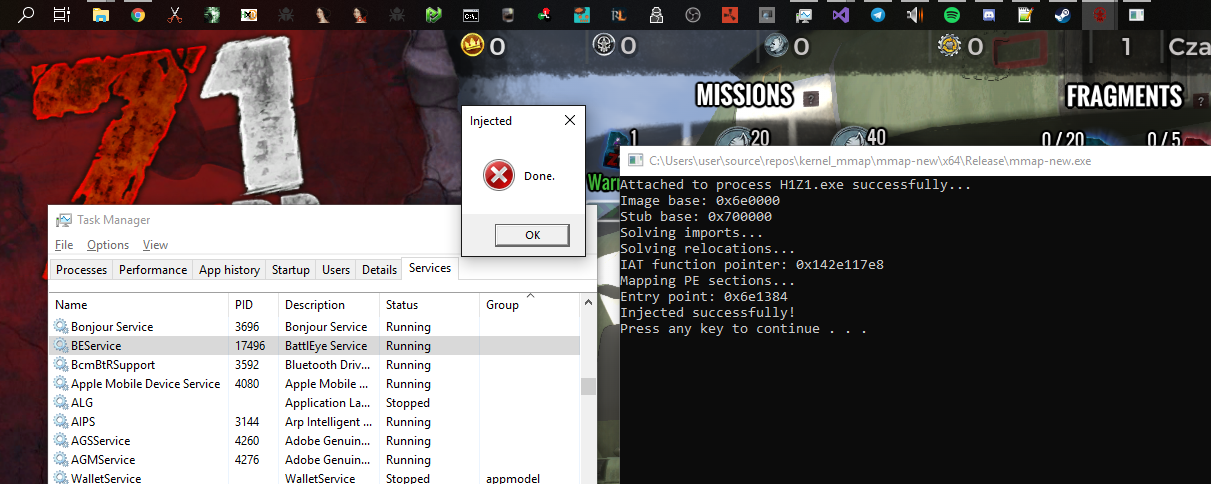Open File Explorer from the taskbar
Image resolution: width=1211 pixels, height=484 pixels.
[100, 15]
